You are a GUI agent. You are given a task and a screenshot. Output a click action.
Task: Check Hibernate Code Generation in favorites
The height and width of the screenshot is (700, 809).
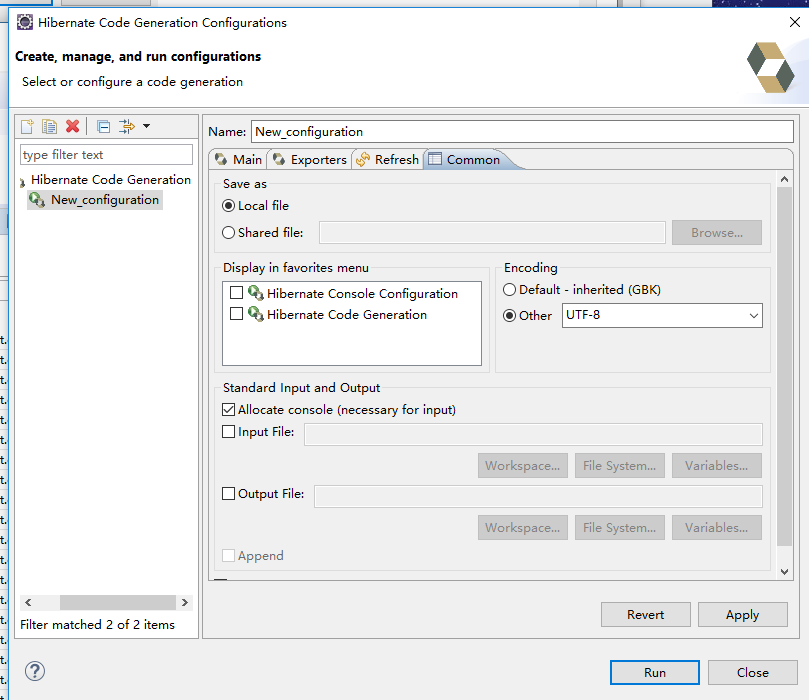point(236,314)
